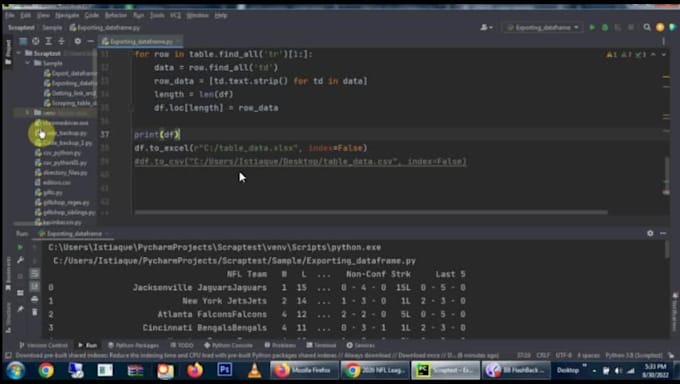
Task: Open the File menu
Action: pyautogui.click(x=10, y=15)
